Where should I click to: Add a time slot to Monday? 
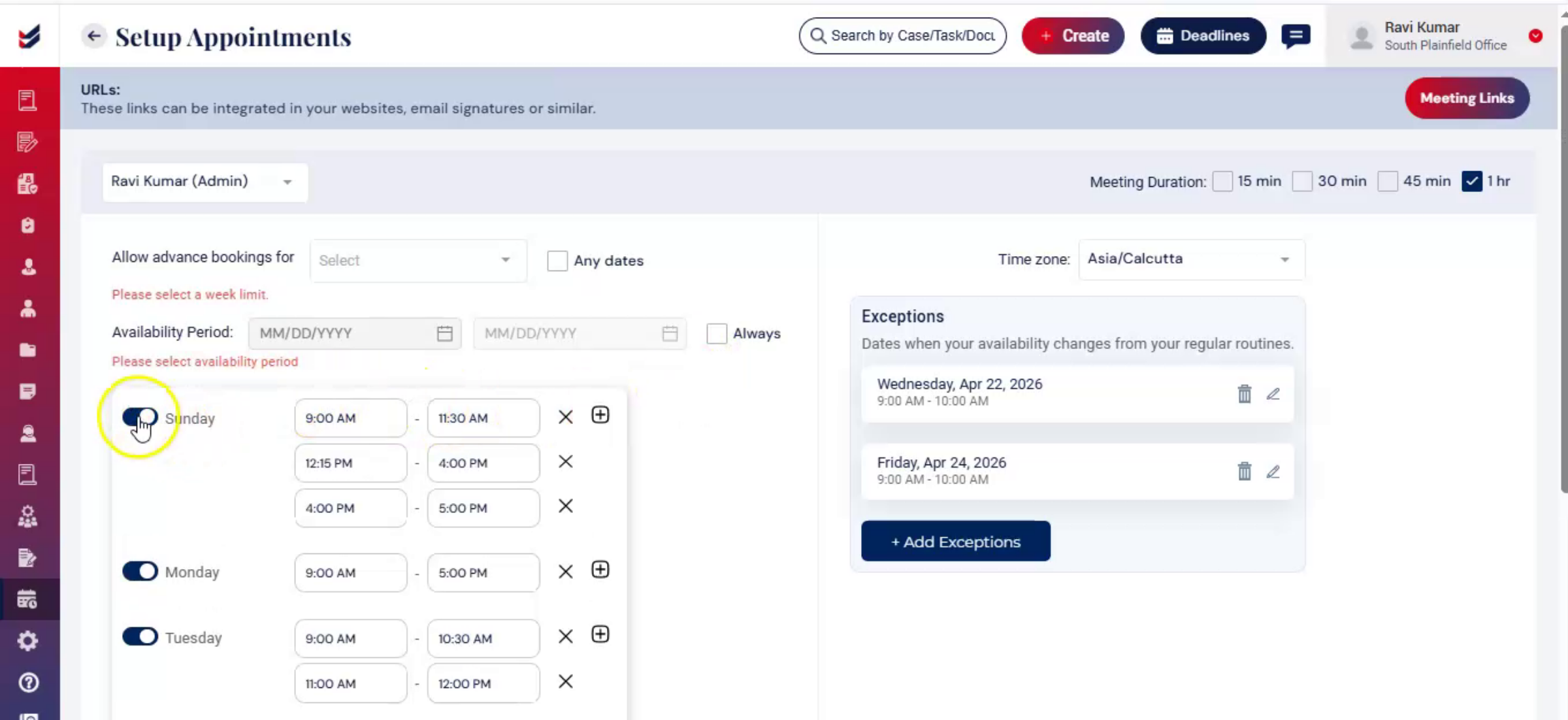(x=600, y=570)
